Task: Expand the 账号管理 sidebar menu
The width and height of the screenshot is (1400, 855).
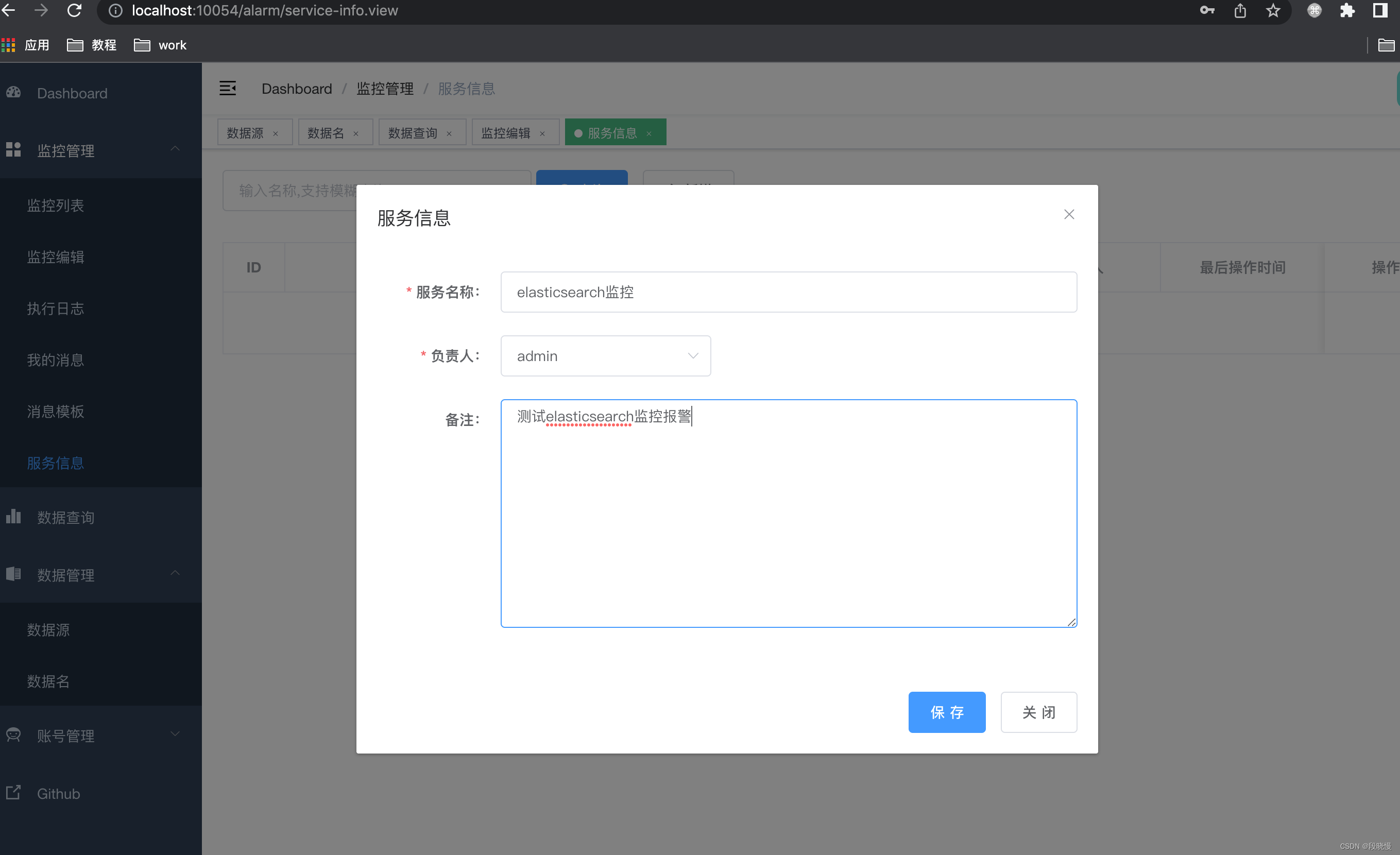Action: pos(175,733)
